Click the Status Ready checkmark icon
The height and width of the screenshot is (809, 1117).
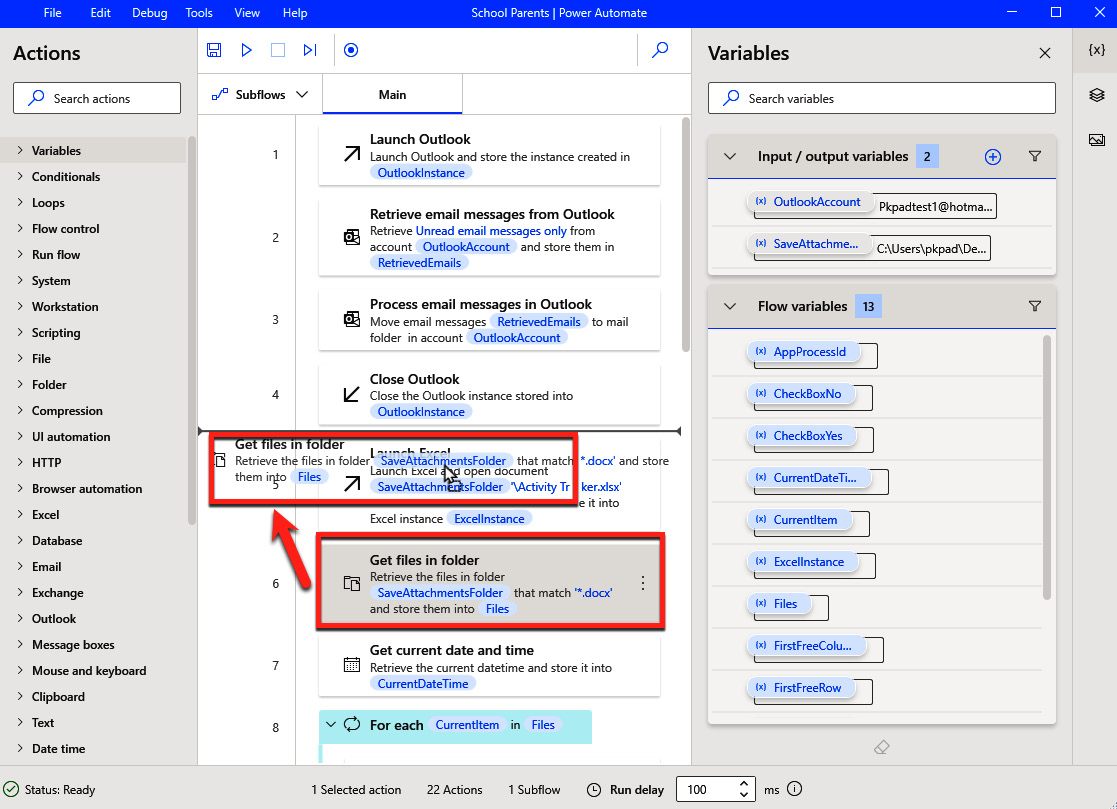click(11, 789)
